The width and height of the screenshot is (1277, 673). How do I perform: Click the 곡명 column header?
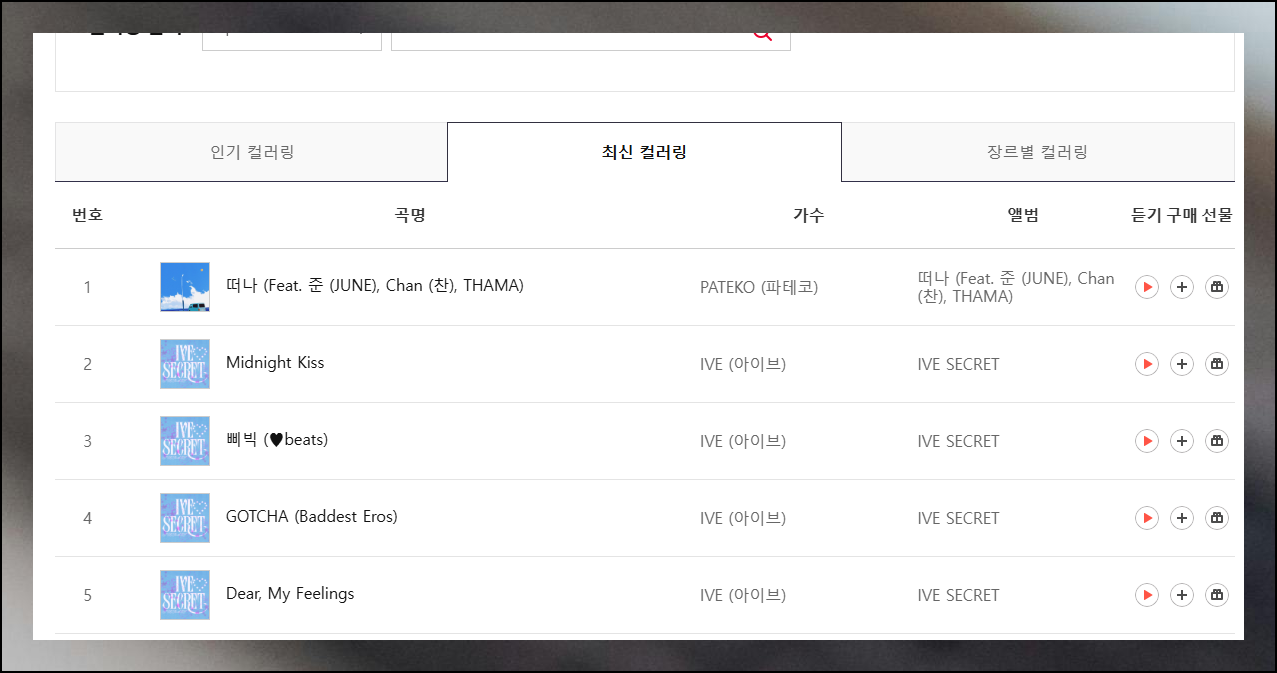pyautogui.click(x=410, y=215)
